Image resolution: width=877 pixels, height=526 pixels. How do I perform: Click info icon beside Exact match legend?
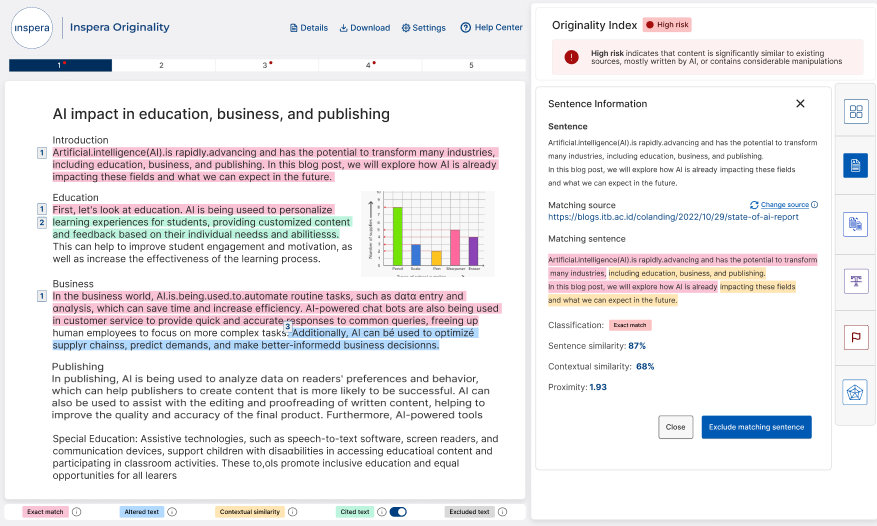click(77, 511)
